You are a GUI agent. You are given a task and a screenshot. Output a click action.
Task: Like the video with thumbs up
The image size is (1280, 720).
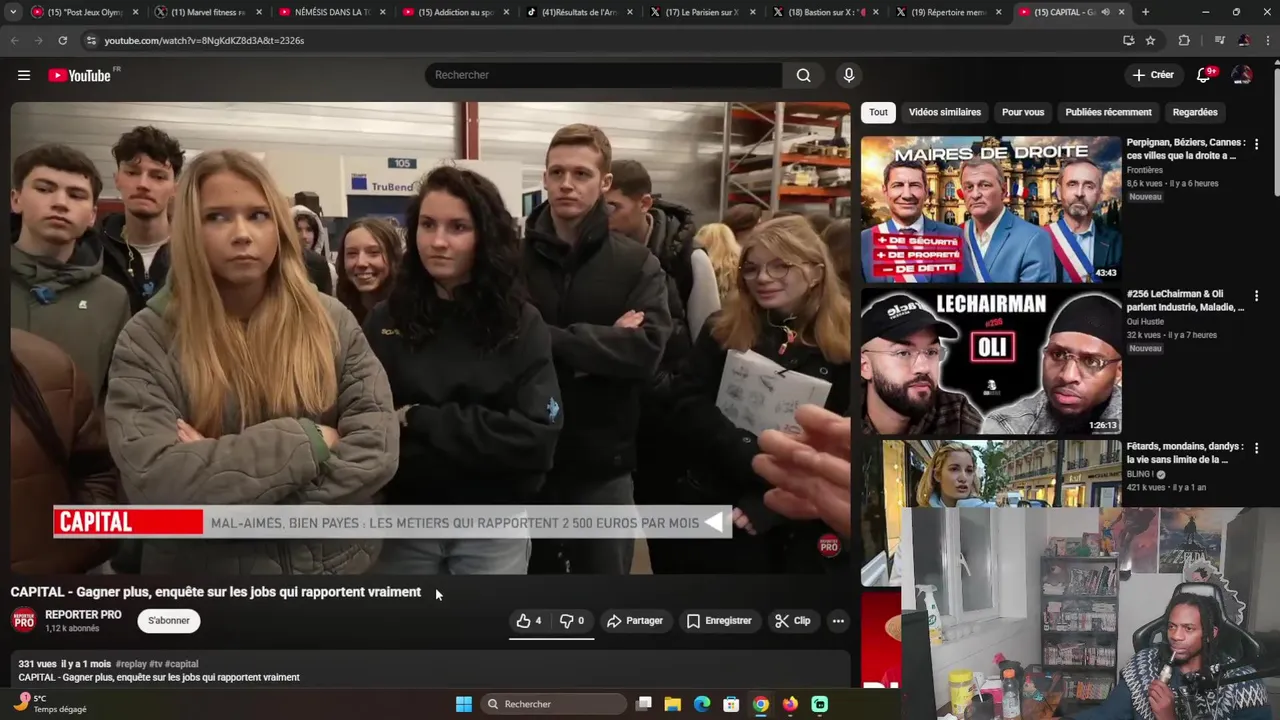pos(529,621)
